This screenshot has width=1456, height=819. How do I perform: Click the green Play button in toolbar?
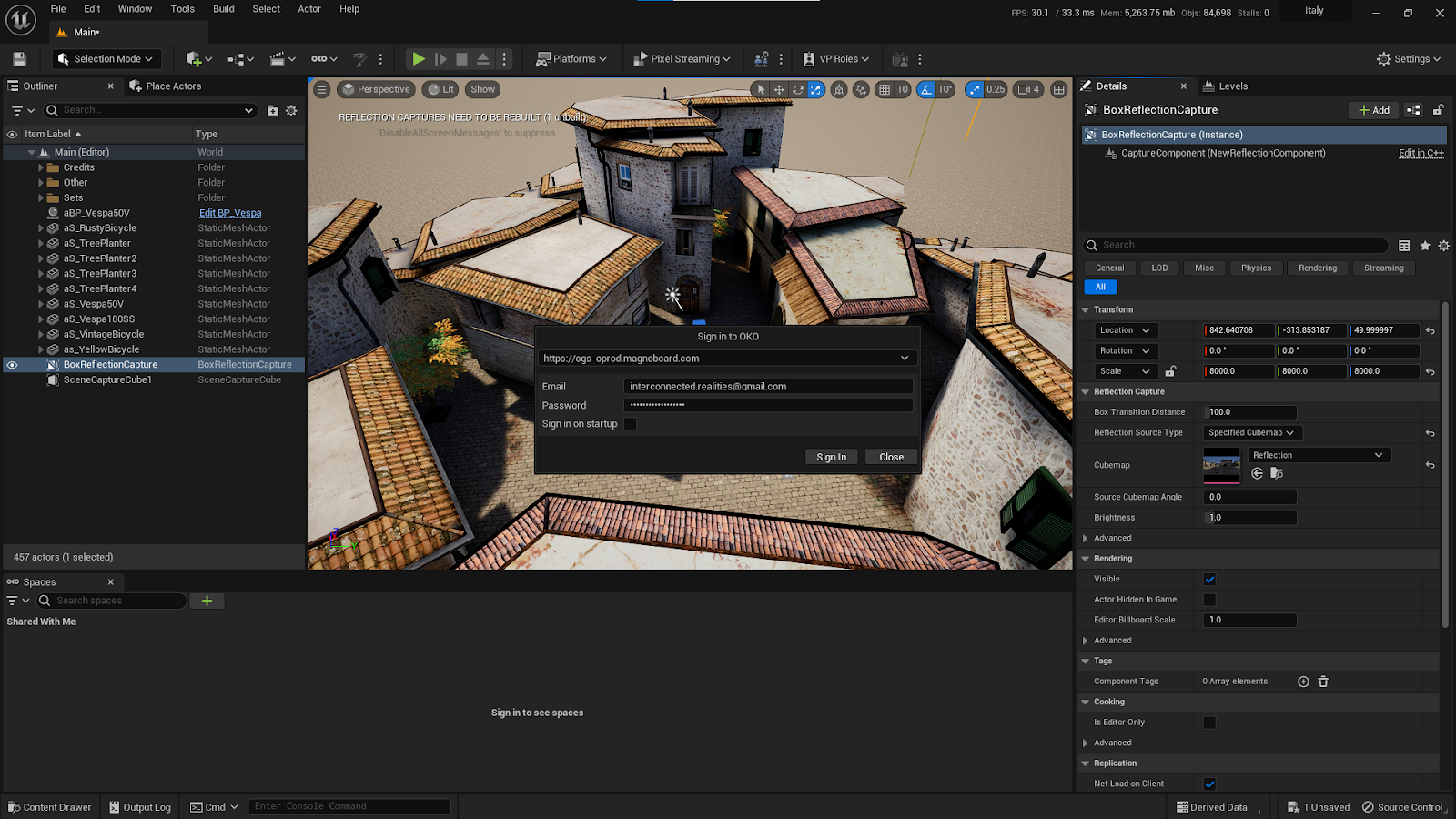point(418,59)
